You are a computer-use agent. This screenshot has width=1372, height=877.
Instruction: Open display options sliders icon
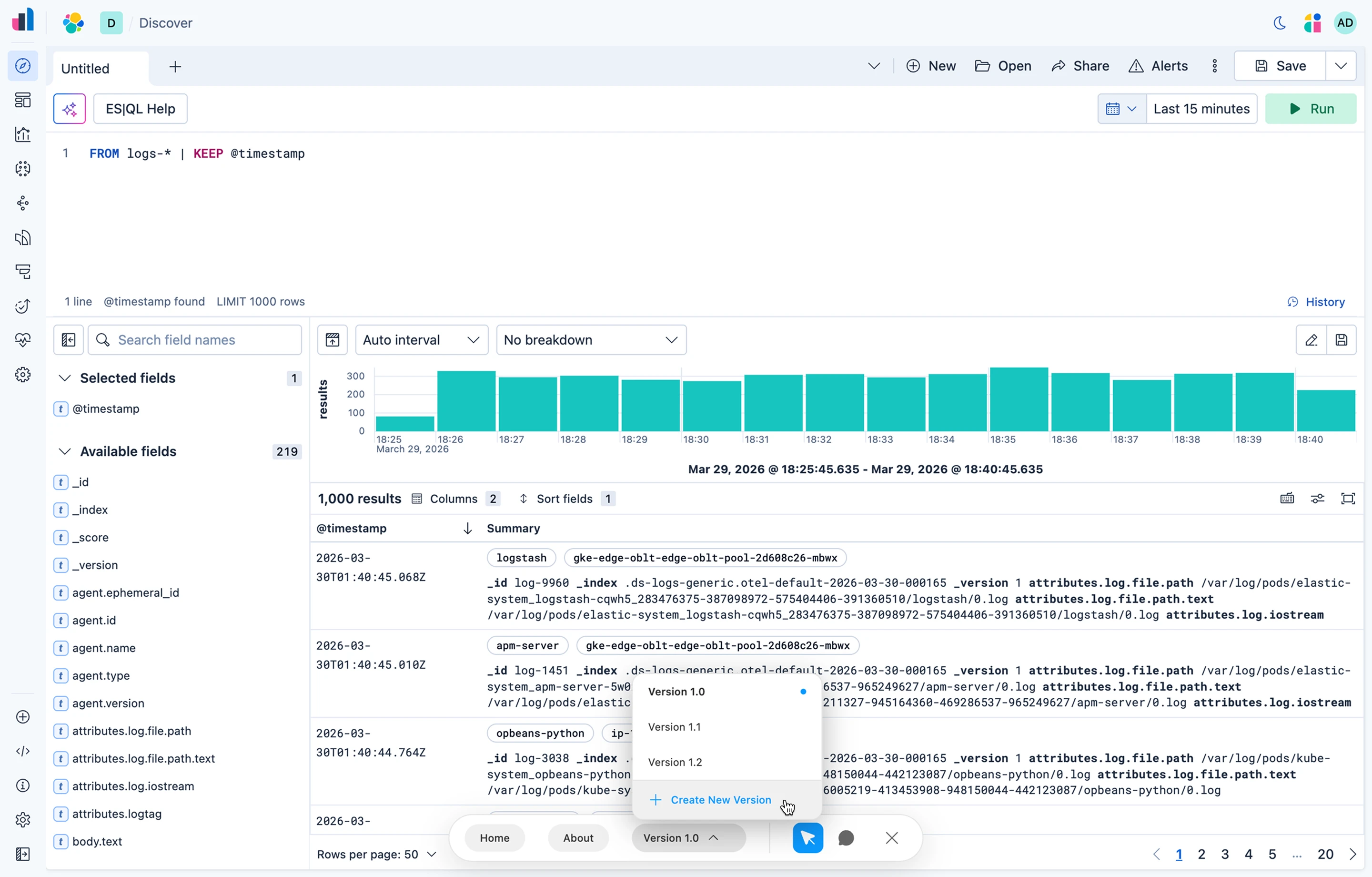1317,499
